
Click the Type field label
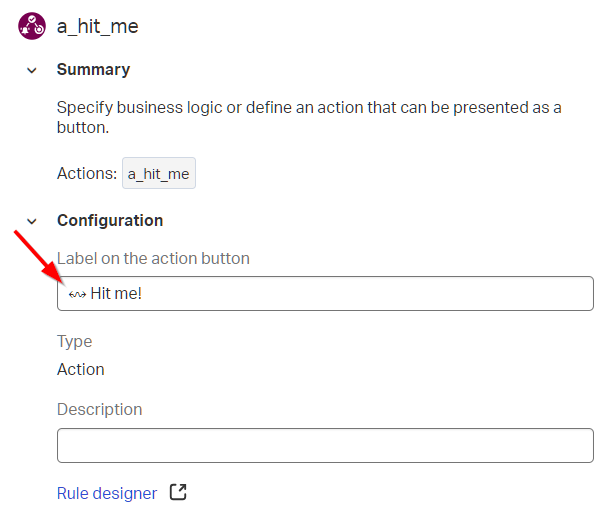(74, 342)
